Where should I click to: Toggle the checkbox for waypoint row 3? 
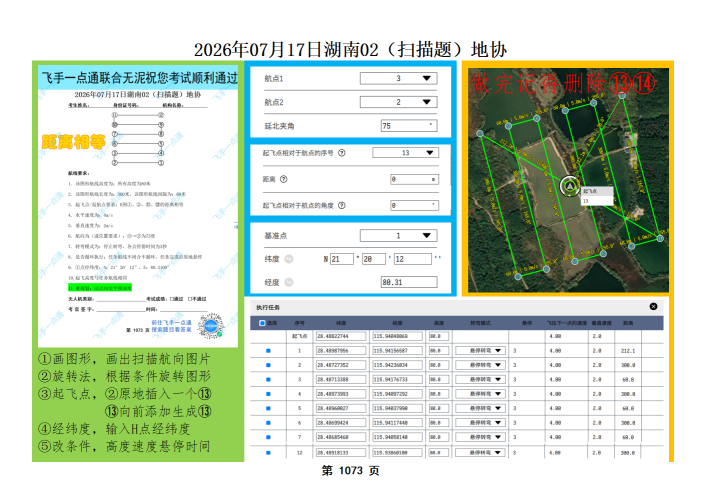click(268, 379)
